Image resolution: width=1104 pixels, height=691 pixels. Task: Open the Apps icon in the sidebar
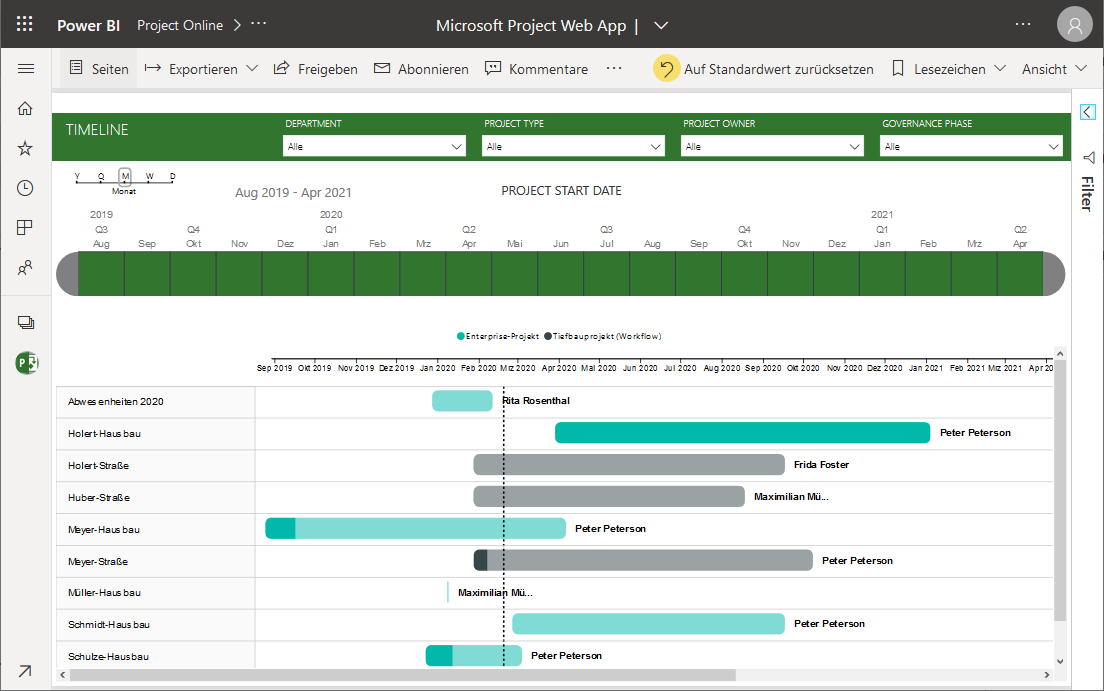pyautogui.click(x=25, y=228)
